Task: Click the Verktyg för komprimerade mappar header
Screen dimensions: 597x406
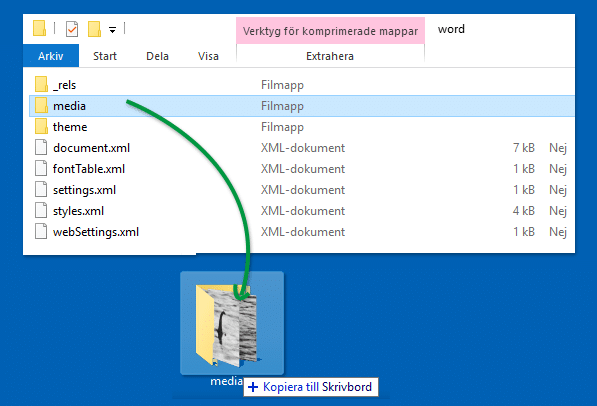Action: [x=330, y=31]
